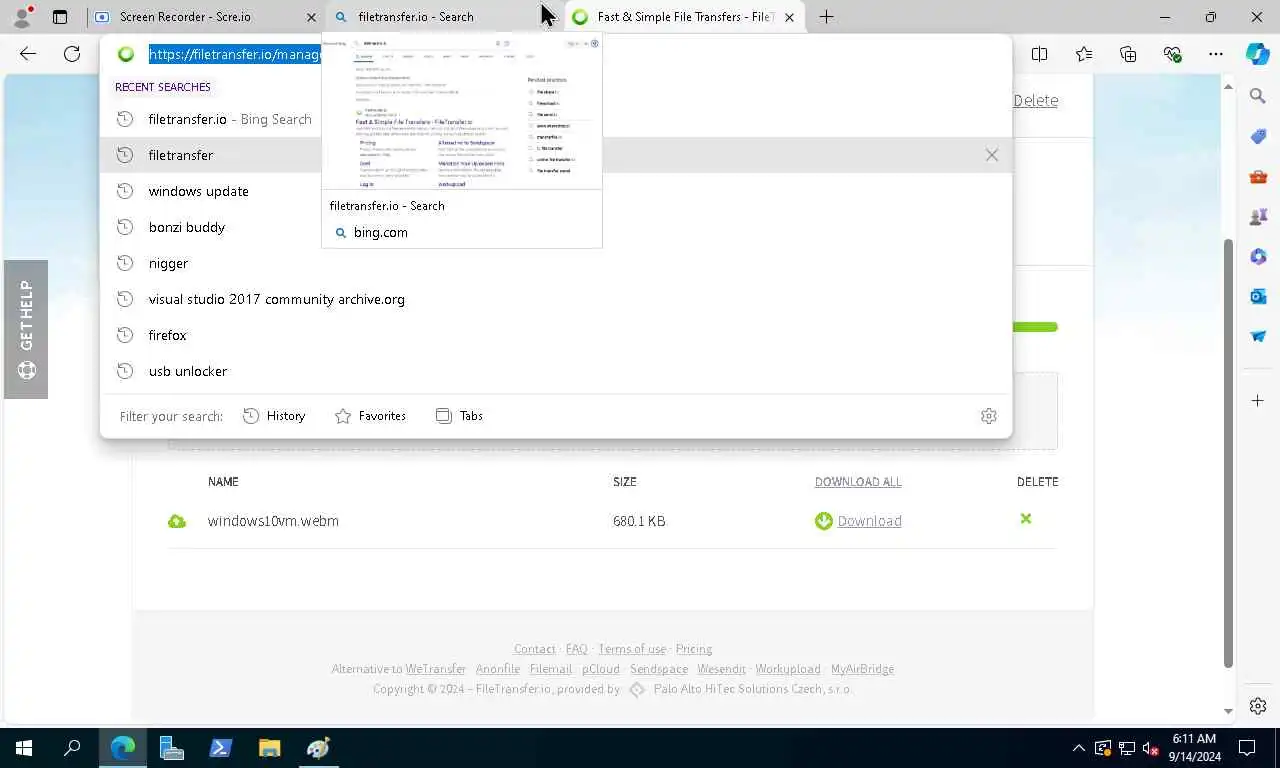This screenshot has height=768, width=1280.
Task: Click DOWNLOAD ALL header link
Action: tap(858, 482)
